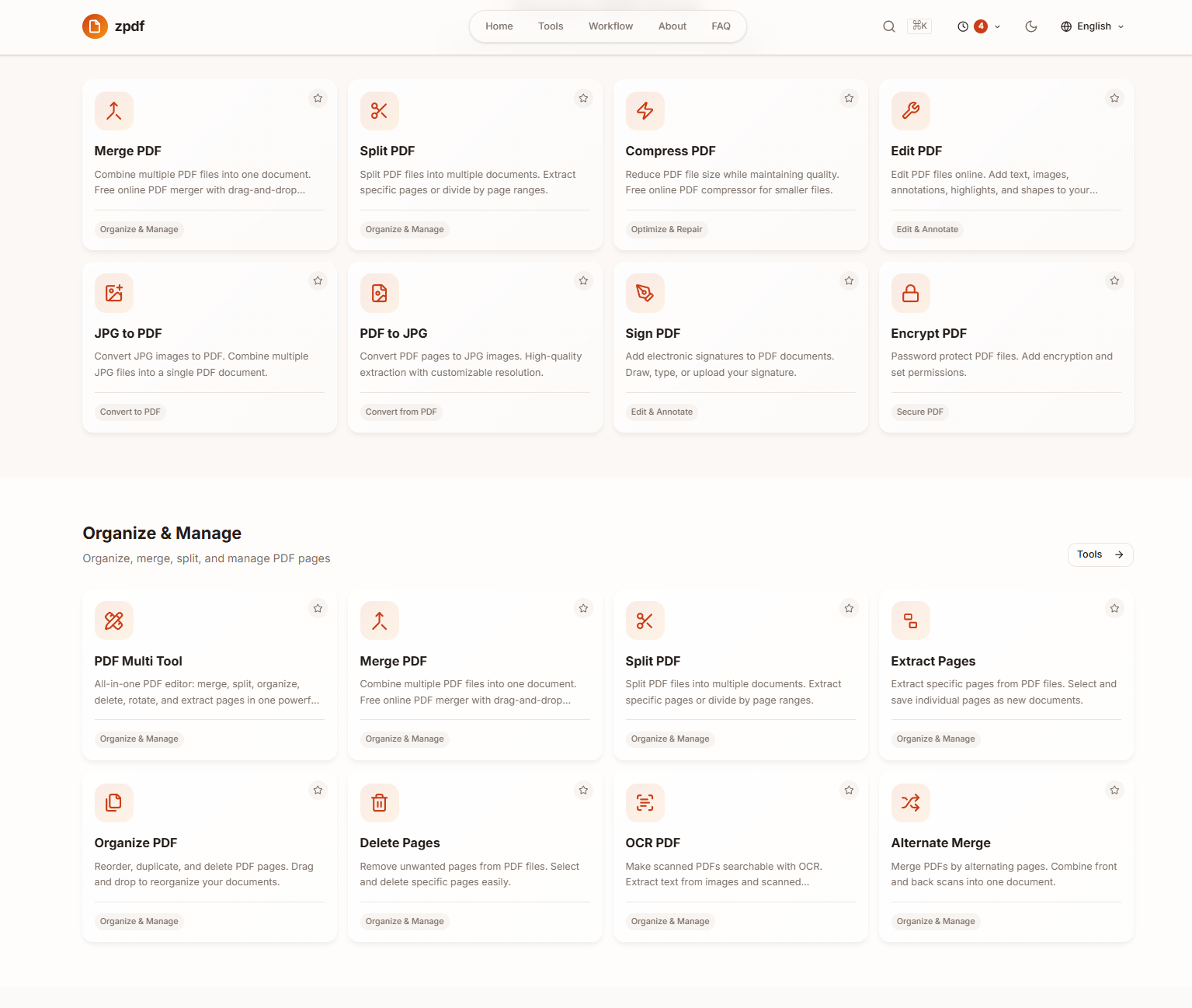Open the Compress PDF title link
The height and width of the screenshot is (1008, 1192).
click(671, 151)
